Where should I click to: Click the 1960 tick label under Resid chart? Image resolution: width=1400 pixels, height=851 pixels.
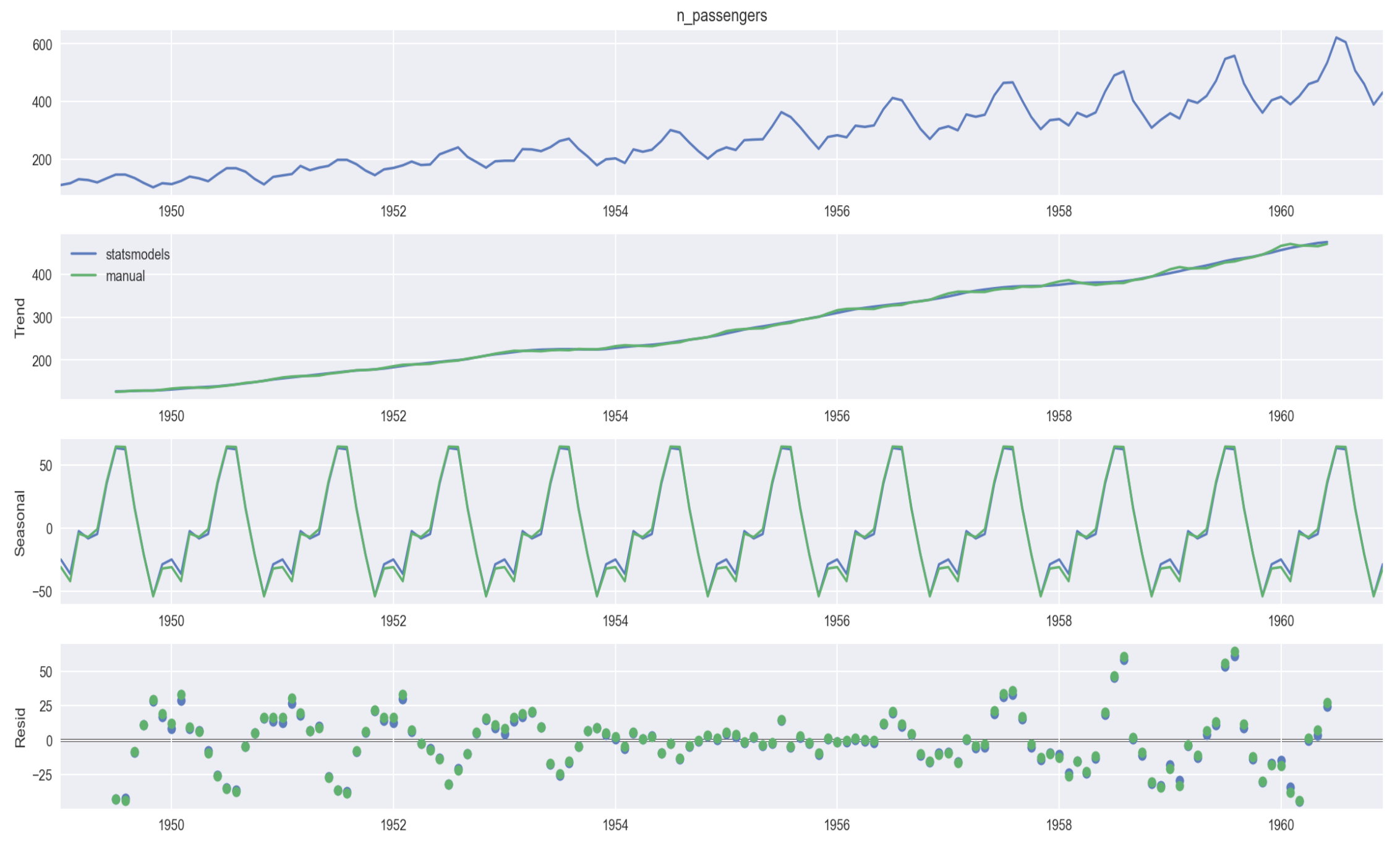click(x=1281, y=825)
